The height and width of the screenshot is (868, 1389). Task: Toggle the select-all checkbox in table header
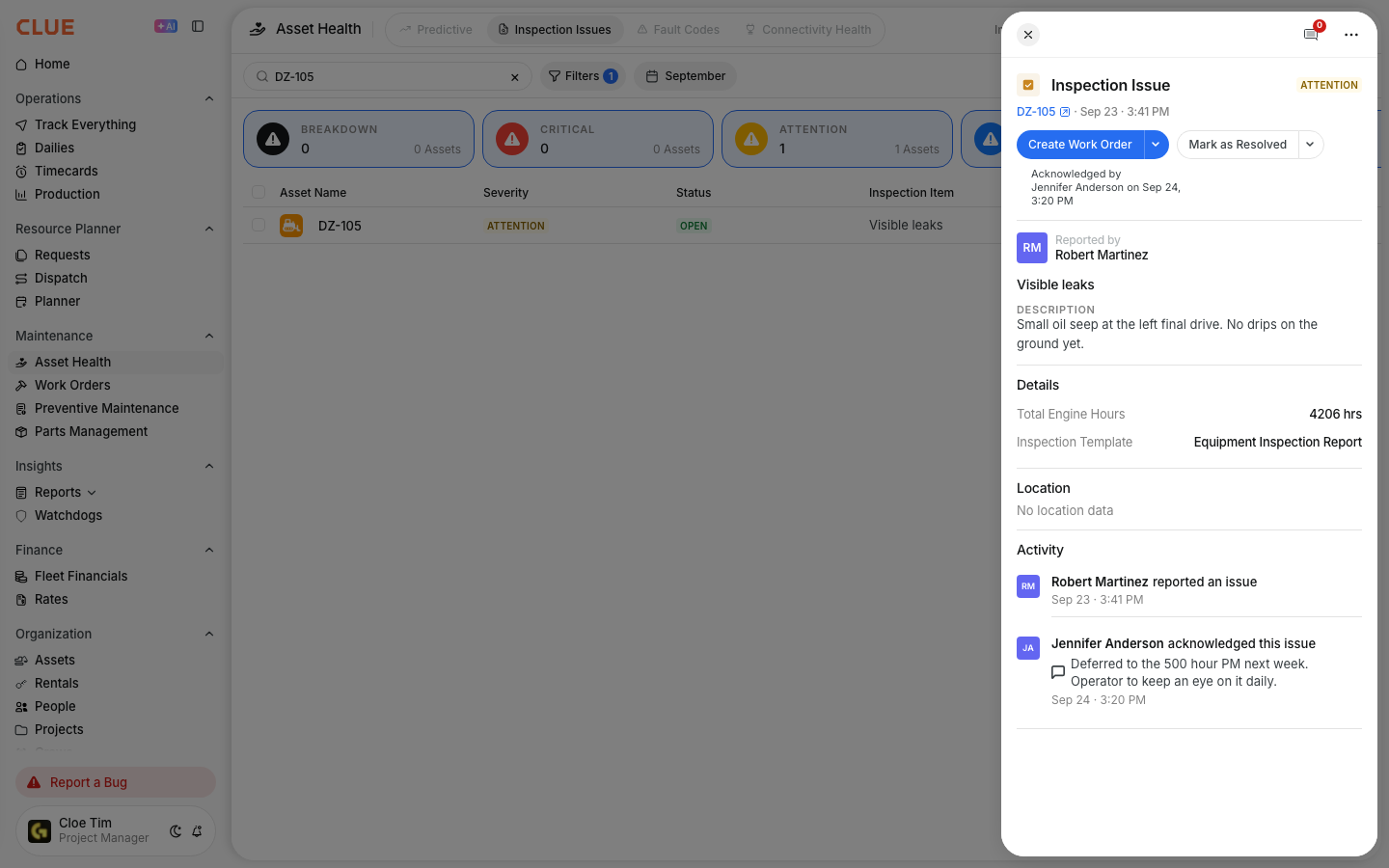pyautogui.click(x=259, y=192)
